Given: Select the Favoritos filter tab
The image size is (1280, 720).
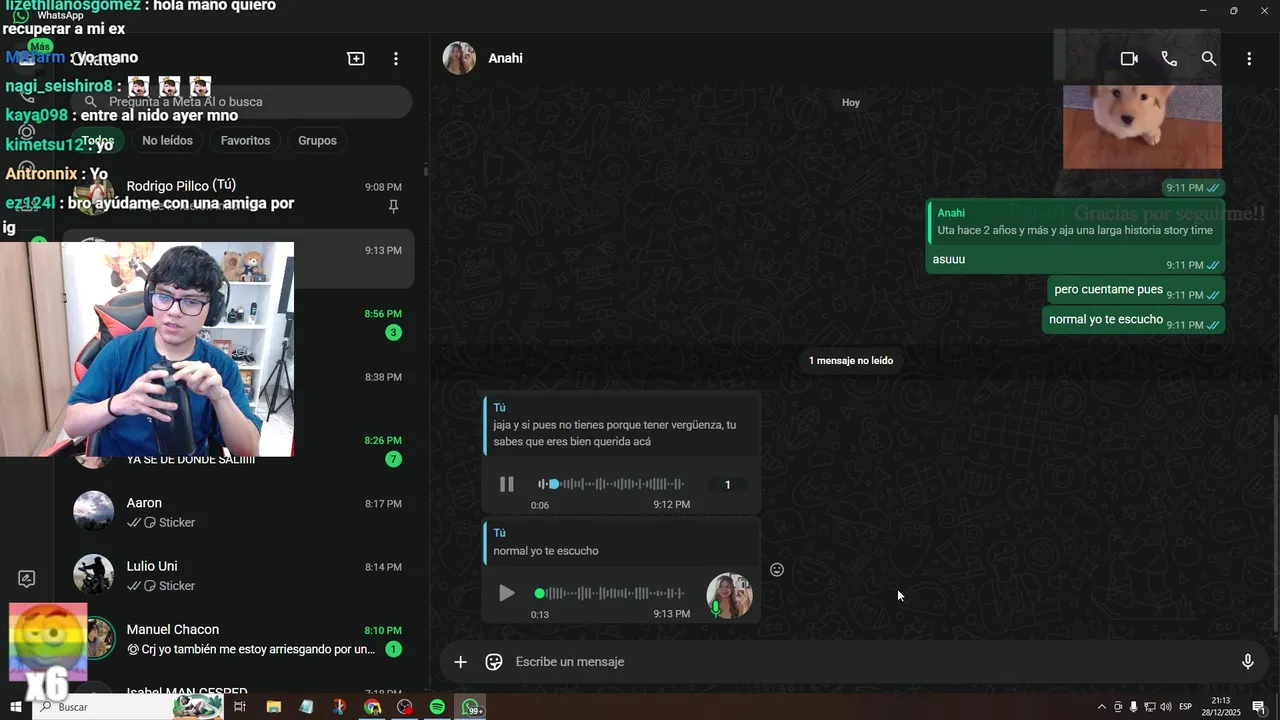Looking at the screenshot, I should tap(245, 141).
